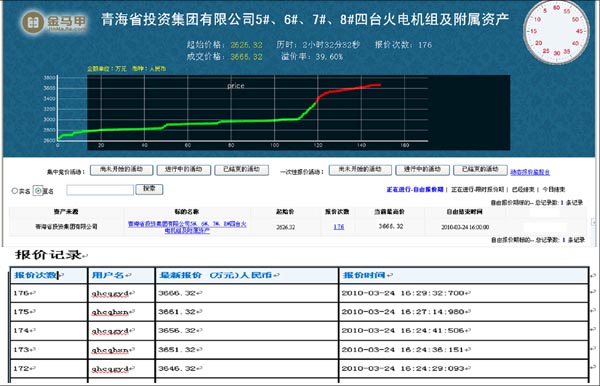Select the 匿名 radio button
This screenshot has width=600, height=386.
coord(38,191)
